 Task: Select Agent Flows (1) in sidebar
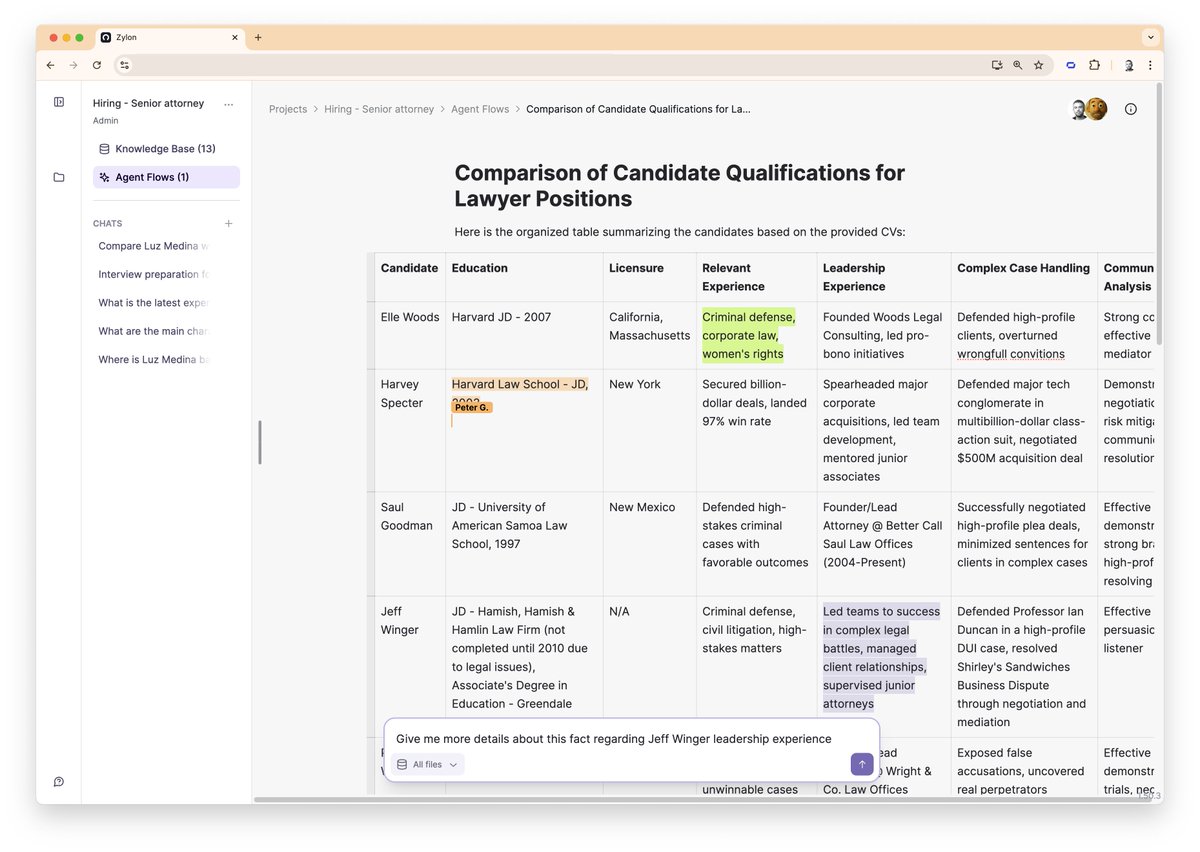tap(166, 177)
